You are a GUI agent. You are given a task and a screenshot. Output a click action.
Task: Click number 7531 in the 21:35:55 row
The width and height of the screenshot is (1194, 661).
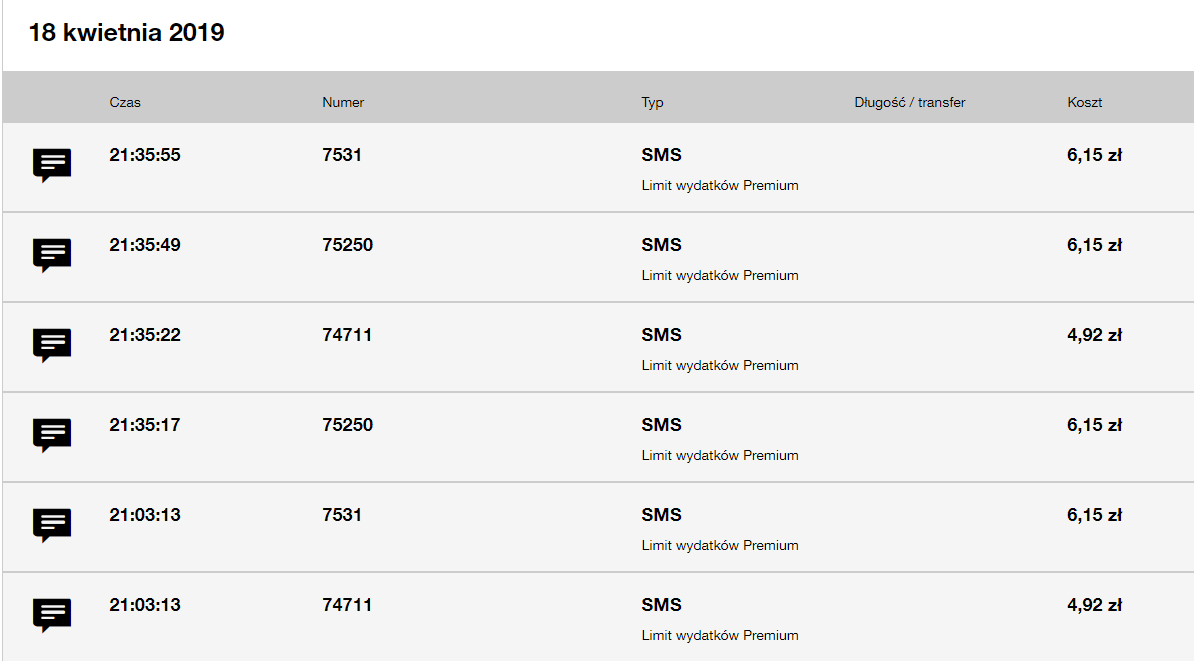[x=342, y=155]
